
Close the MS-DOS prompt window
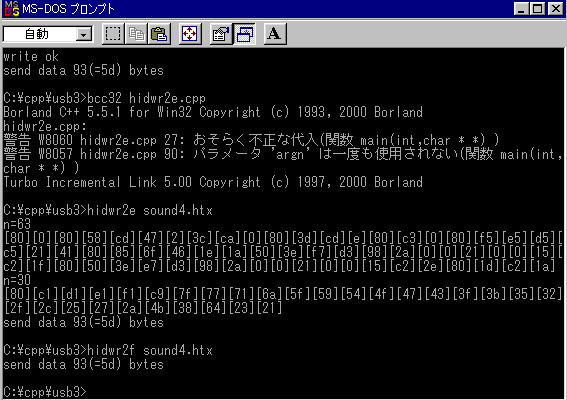point(555,9)
